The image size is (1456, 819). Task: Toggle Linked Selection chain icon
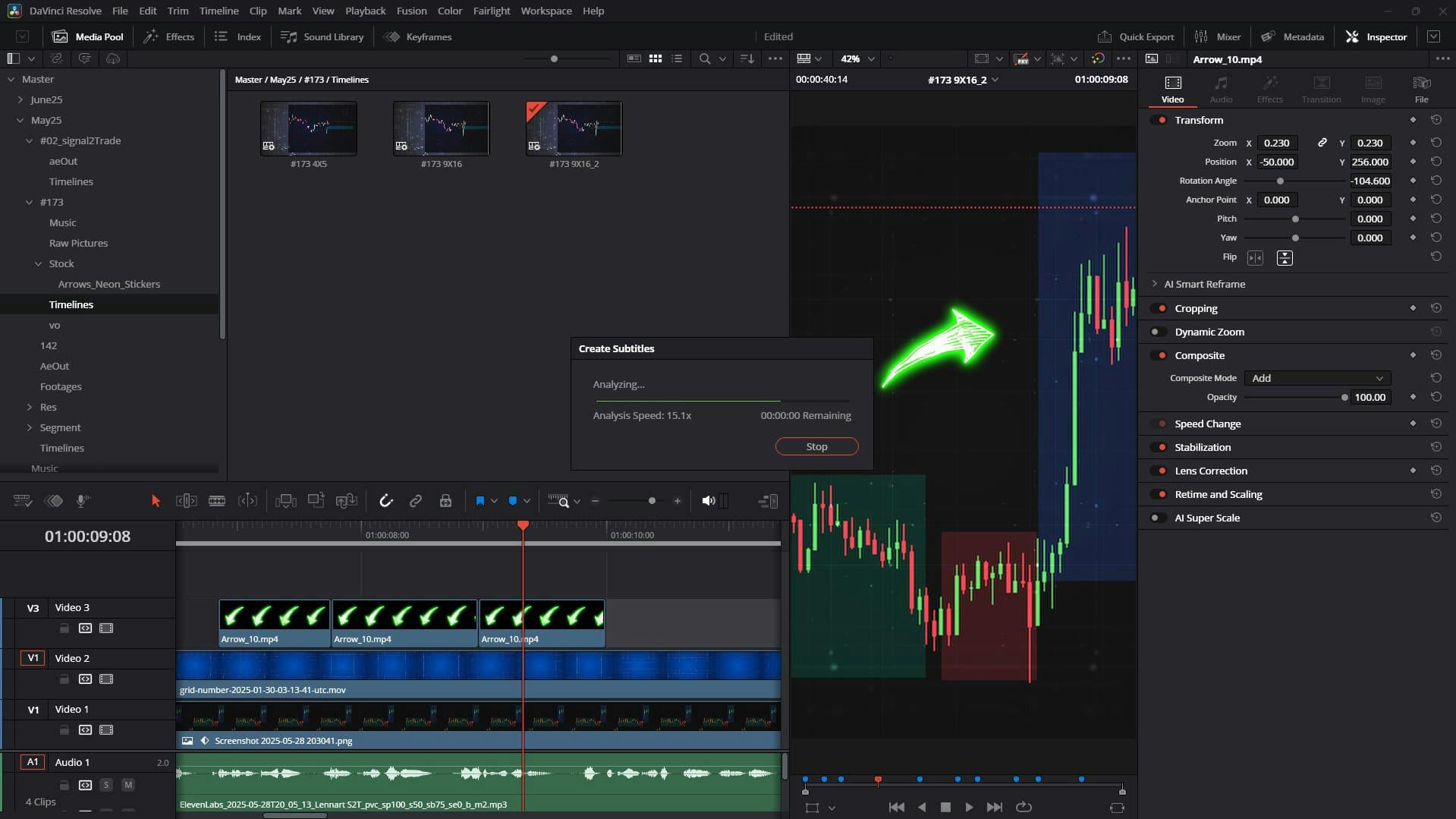(416, 501)
